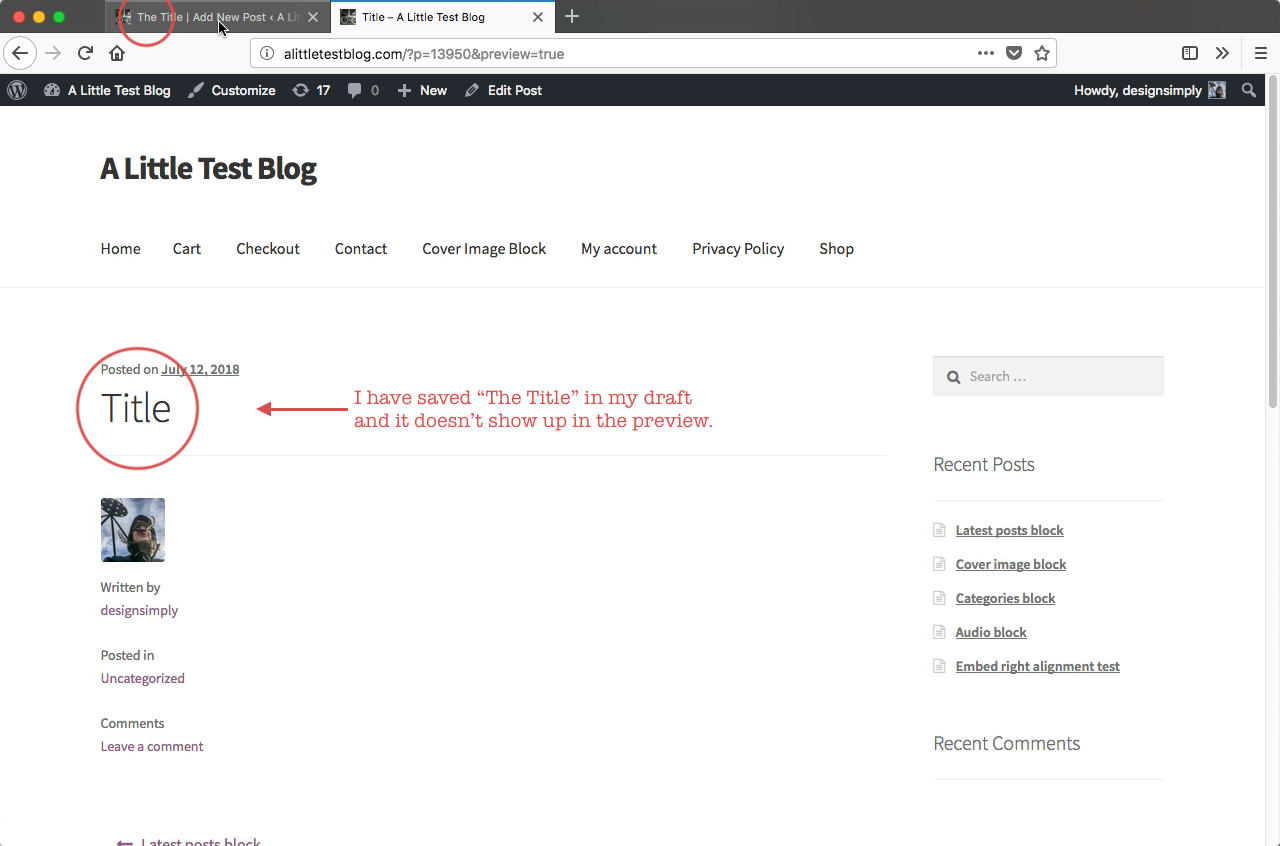Image resolution: width=1280 pixels, height=846 pixels.
Task: Open the Cart page
Action: click(x=187, y=248)
